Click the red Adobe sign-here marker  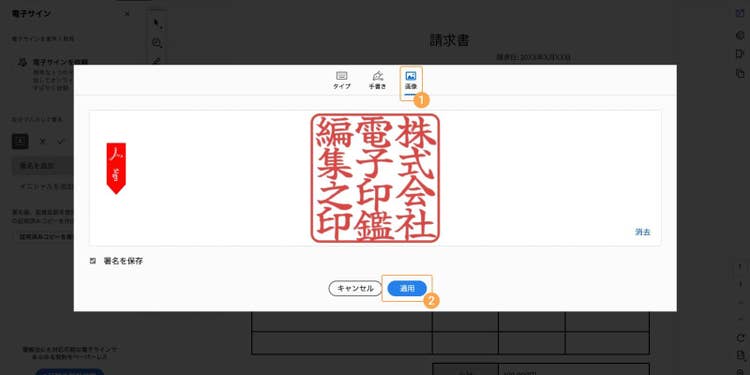pyautogui.click(x=116, y=168)
